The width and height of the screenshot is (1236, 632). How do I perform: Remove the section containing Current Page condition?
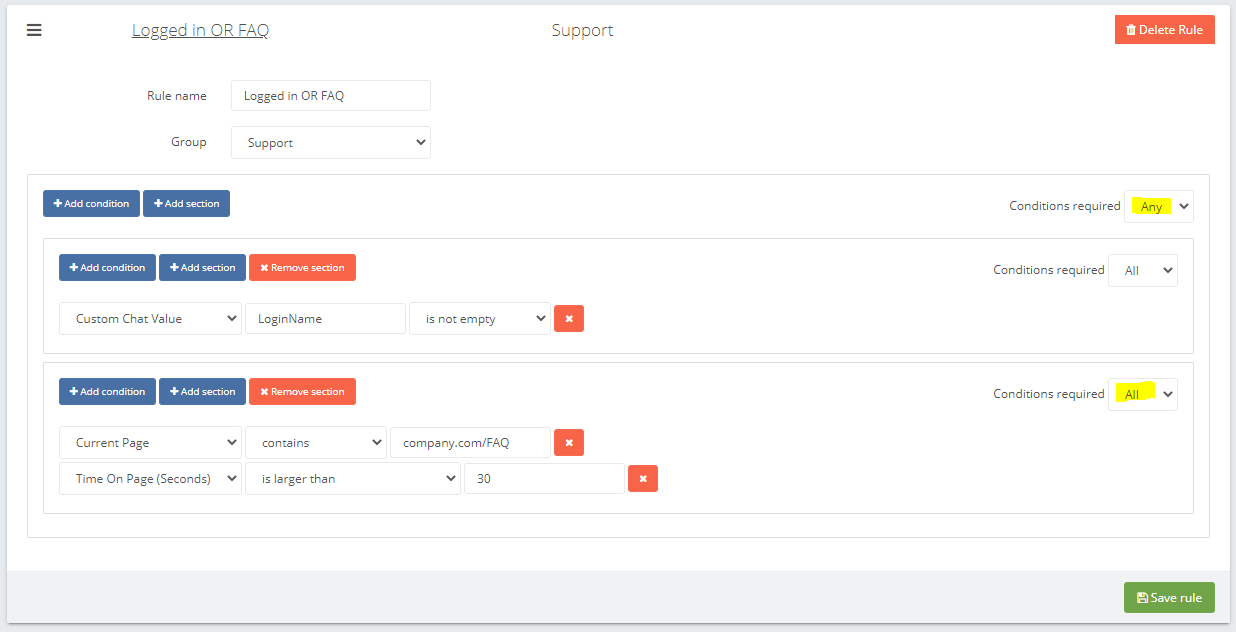(302, 391)
